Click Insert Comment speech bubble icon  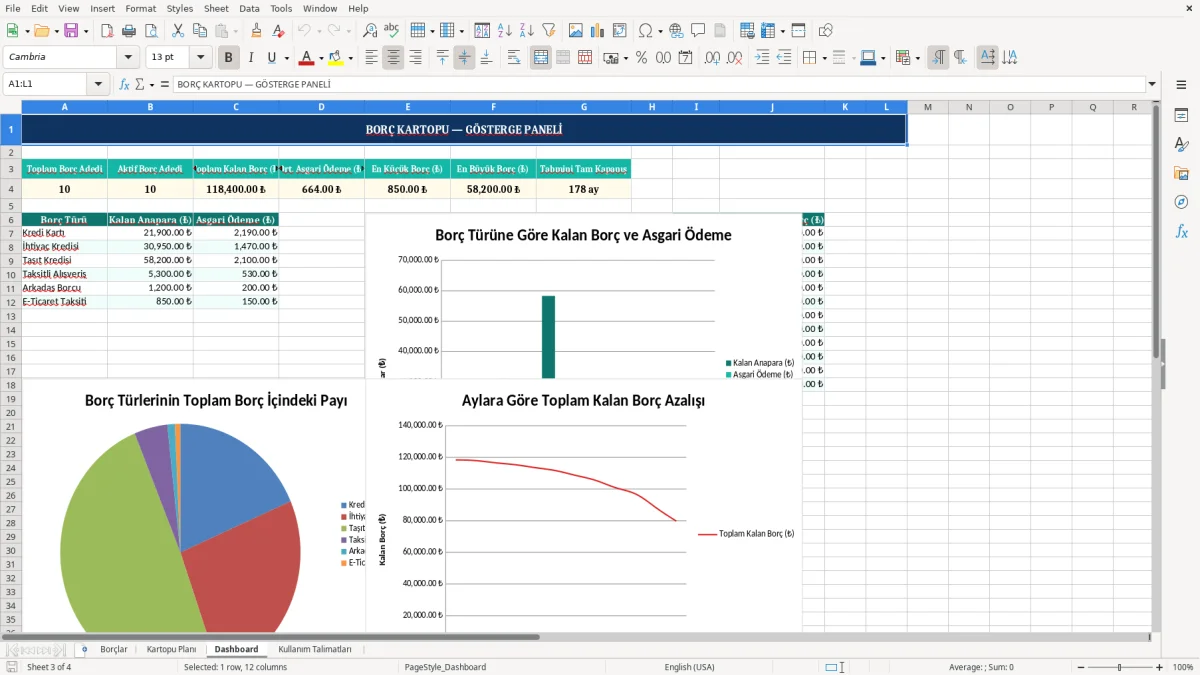(x=698, y=31)
